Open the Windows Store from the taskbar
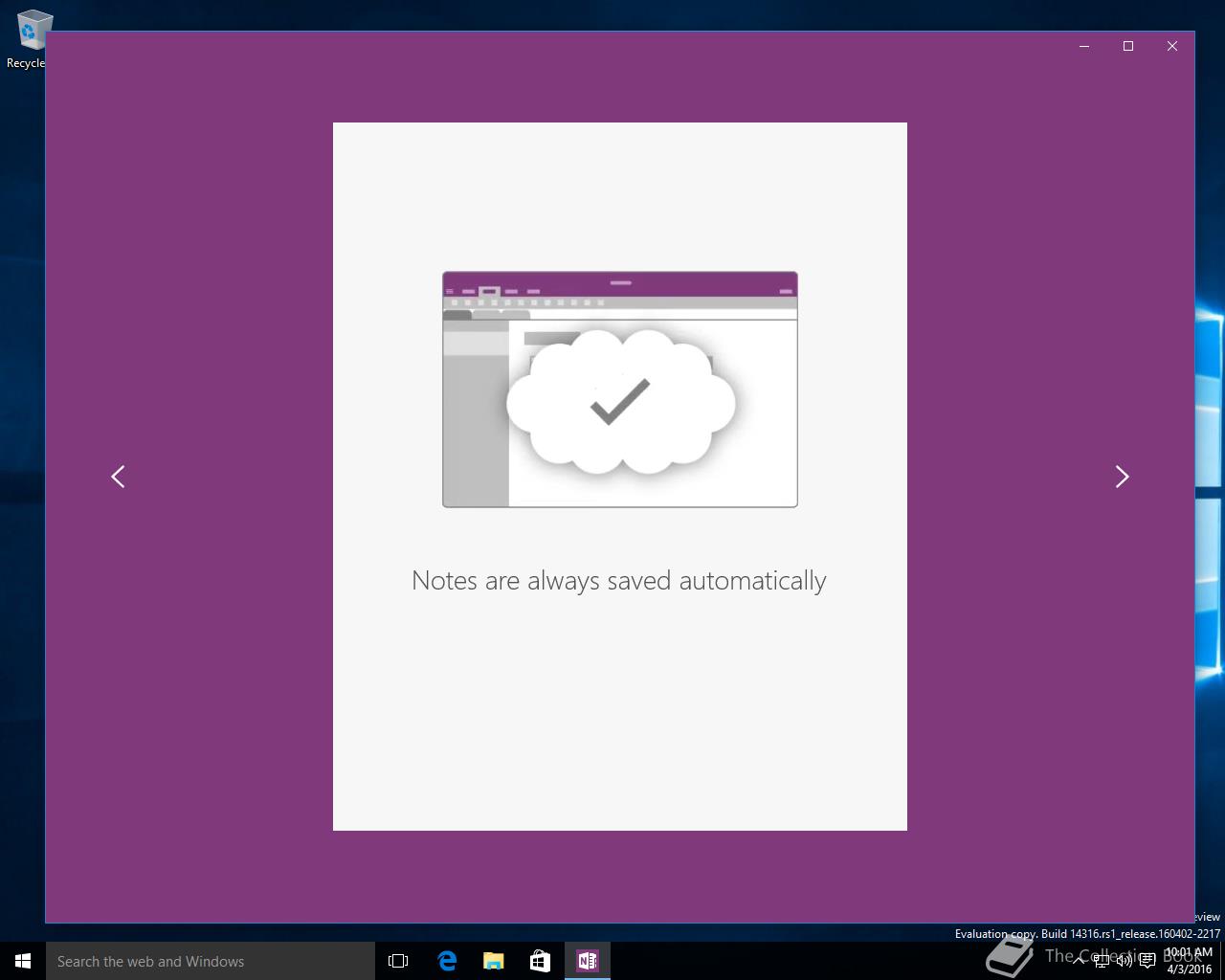The height and width of the screenshot is (980, 1225). (x=540, y=961)
